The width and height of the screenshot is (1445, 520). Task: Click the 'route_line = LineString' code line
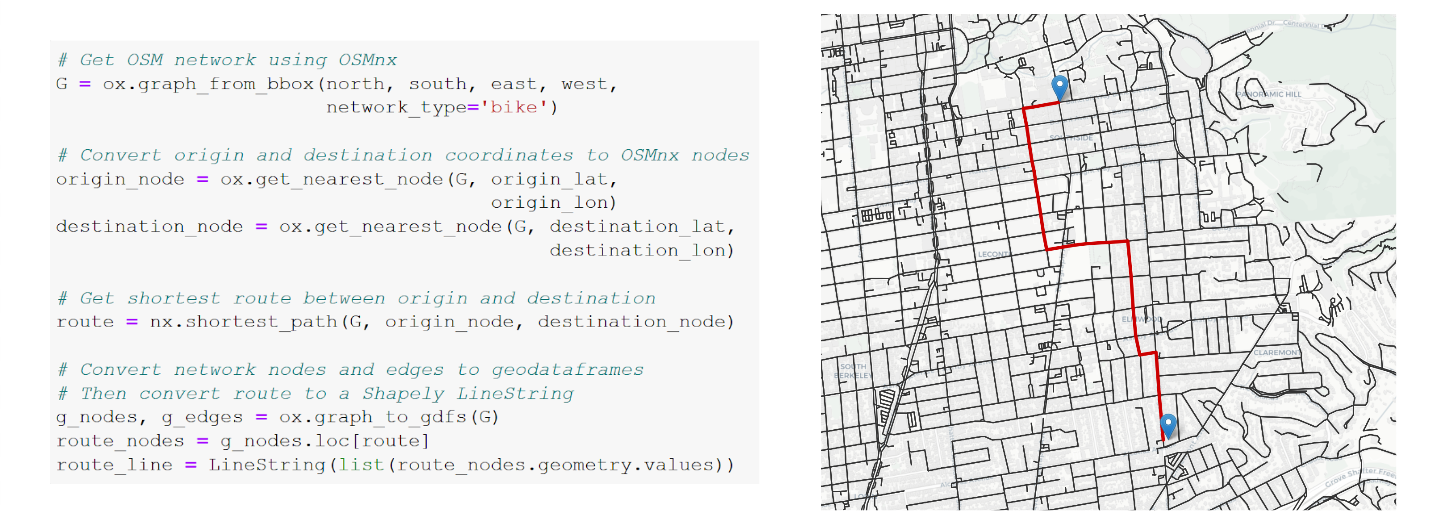coord(395,465)
